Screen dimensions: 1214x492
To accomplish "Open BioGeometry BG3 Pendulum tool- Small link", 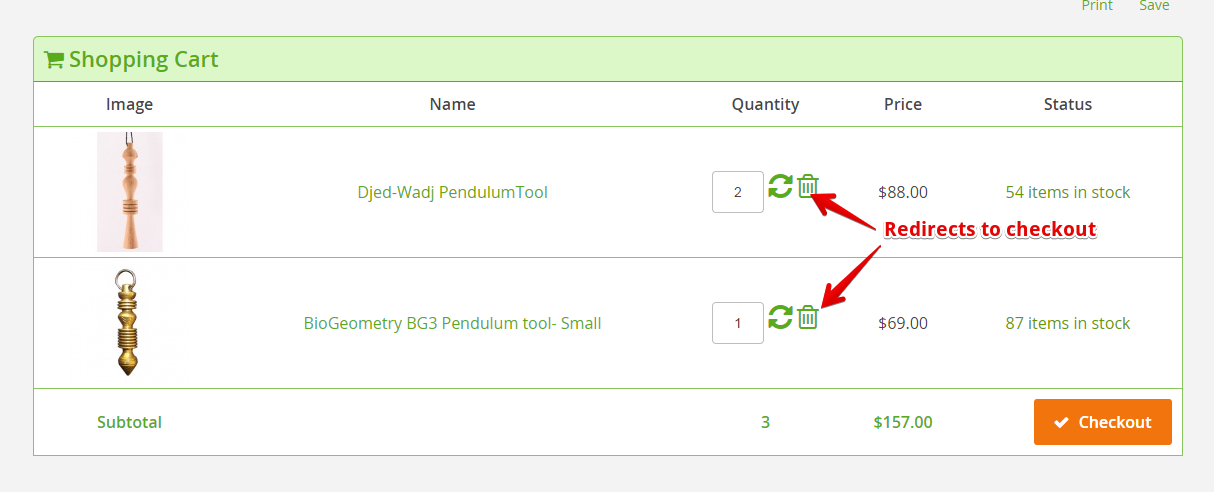I will (452, 323).
